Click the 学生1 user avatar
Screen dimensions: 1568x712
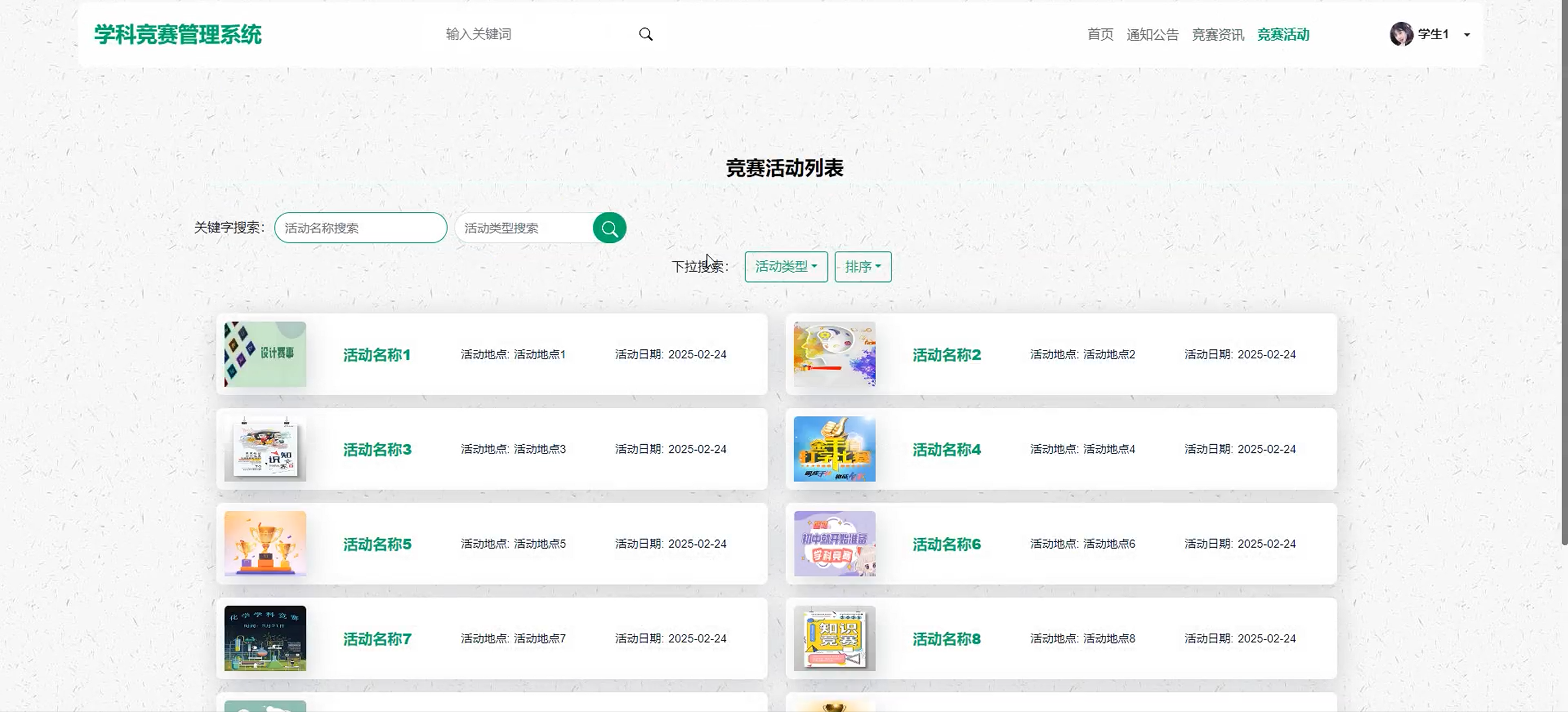pyautogui.click(x=1401, y=34)
